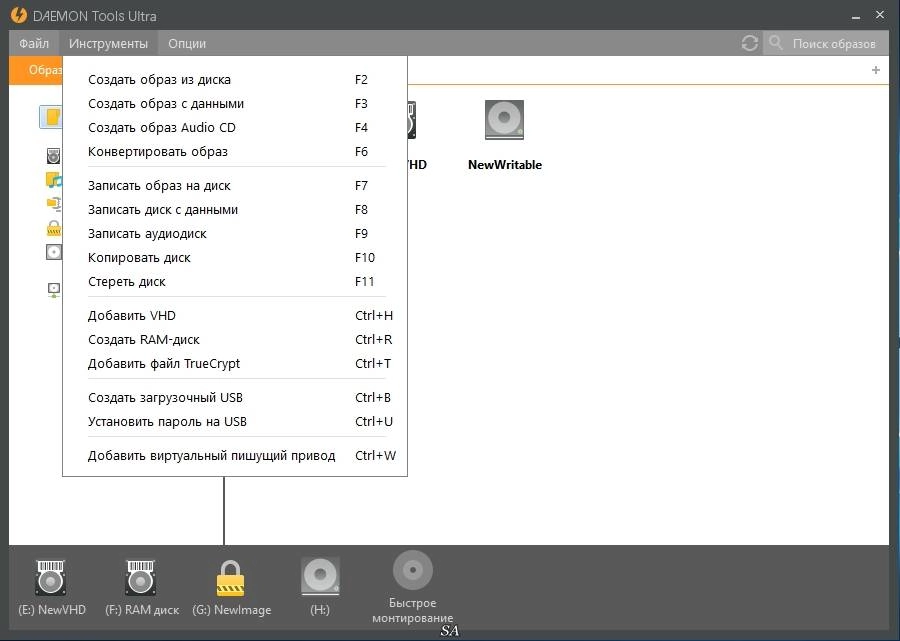Click the (E:) NewVHD virtual drive

pyautogui.click(x=52, y=587)
